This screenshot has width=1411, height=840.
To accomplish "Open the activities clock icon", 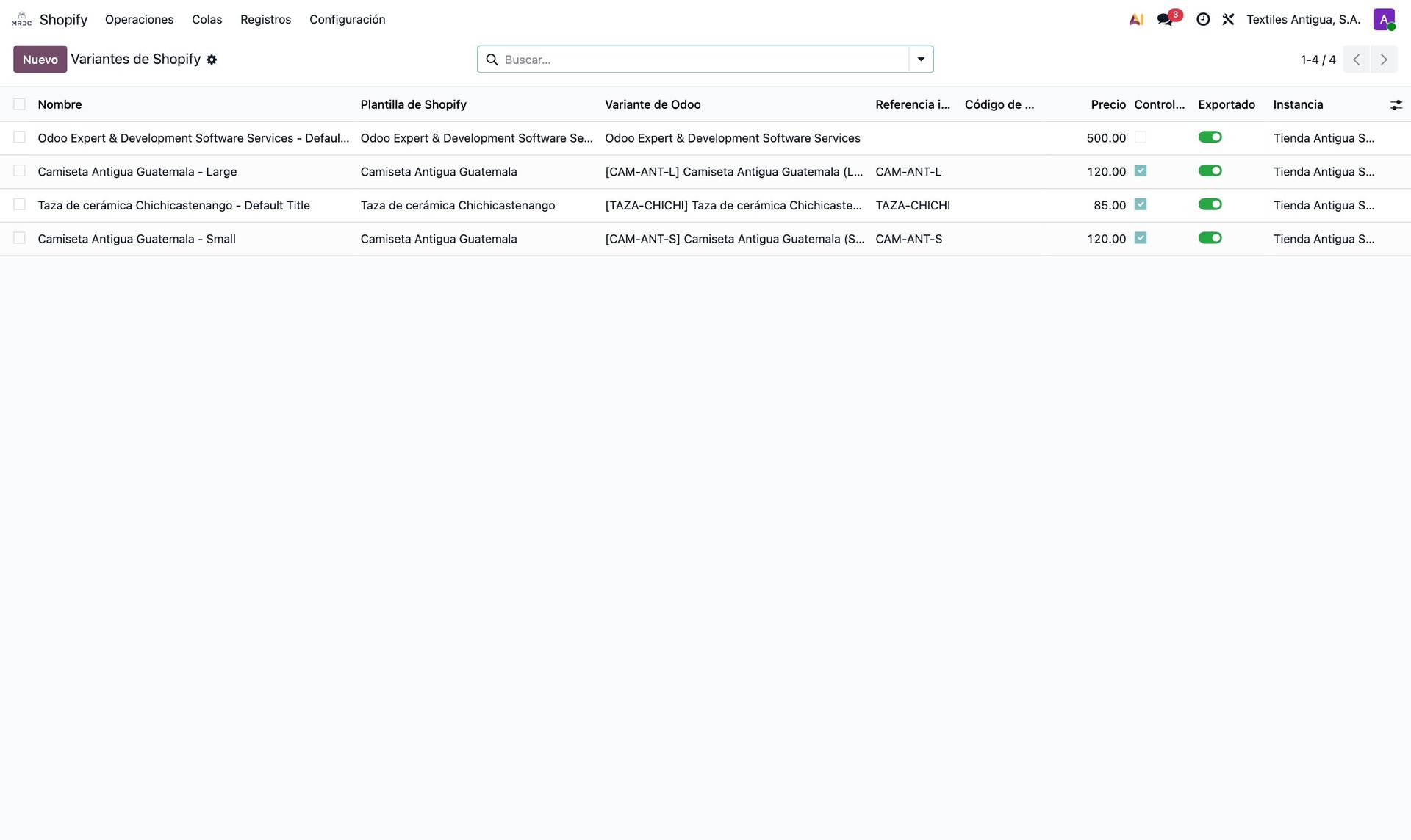I will pyautogui.click(x=1203, y=19).
